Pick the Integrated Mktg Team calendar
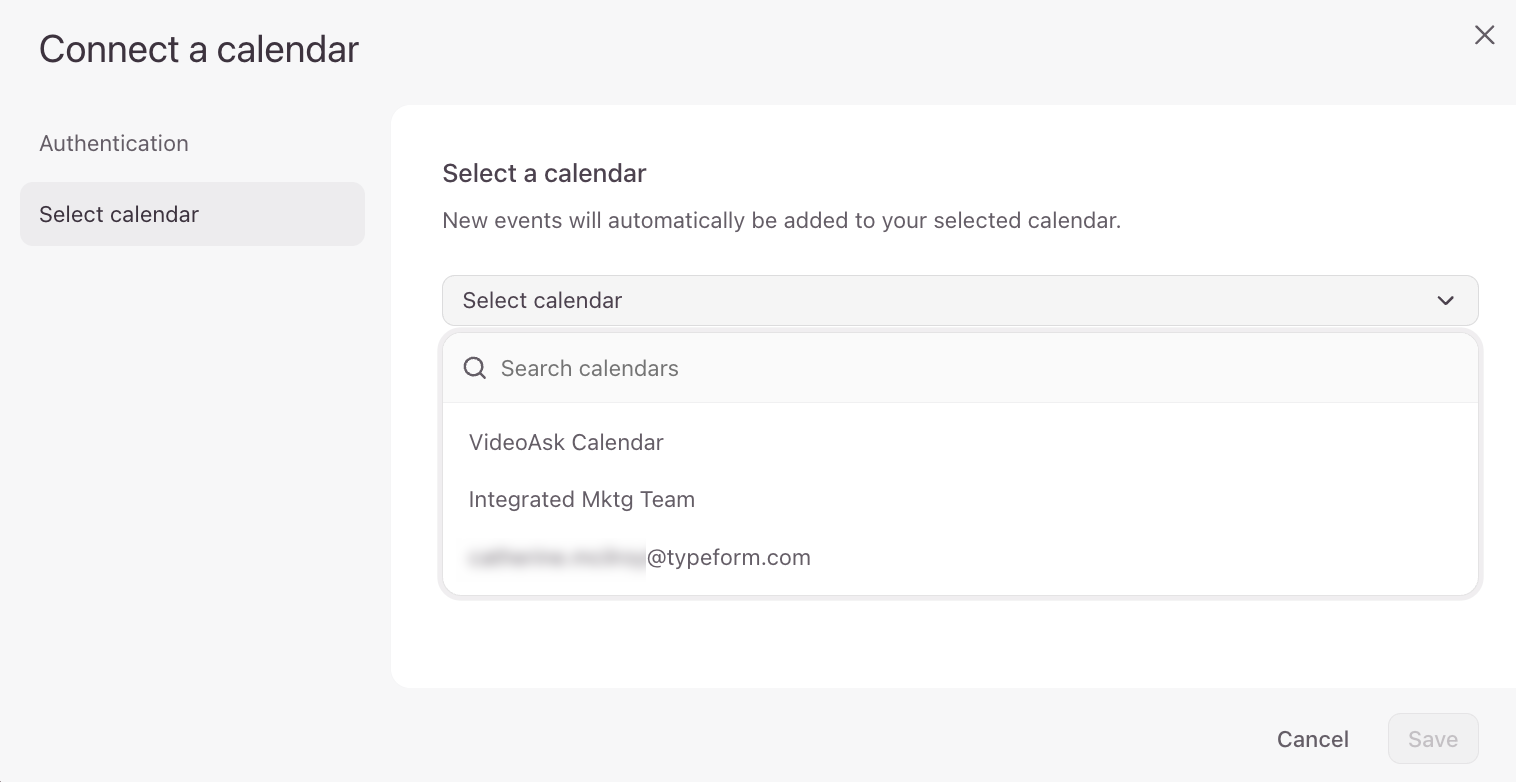 pyautogui.click(x=581, y=499)
